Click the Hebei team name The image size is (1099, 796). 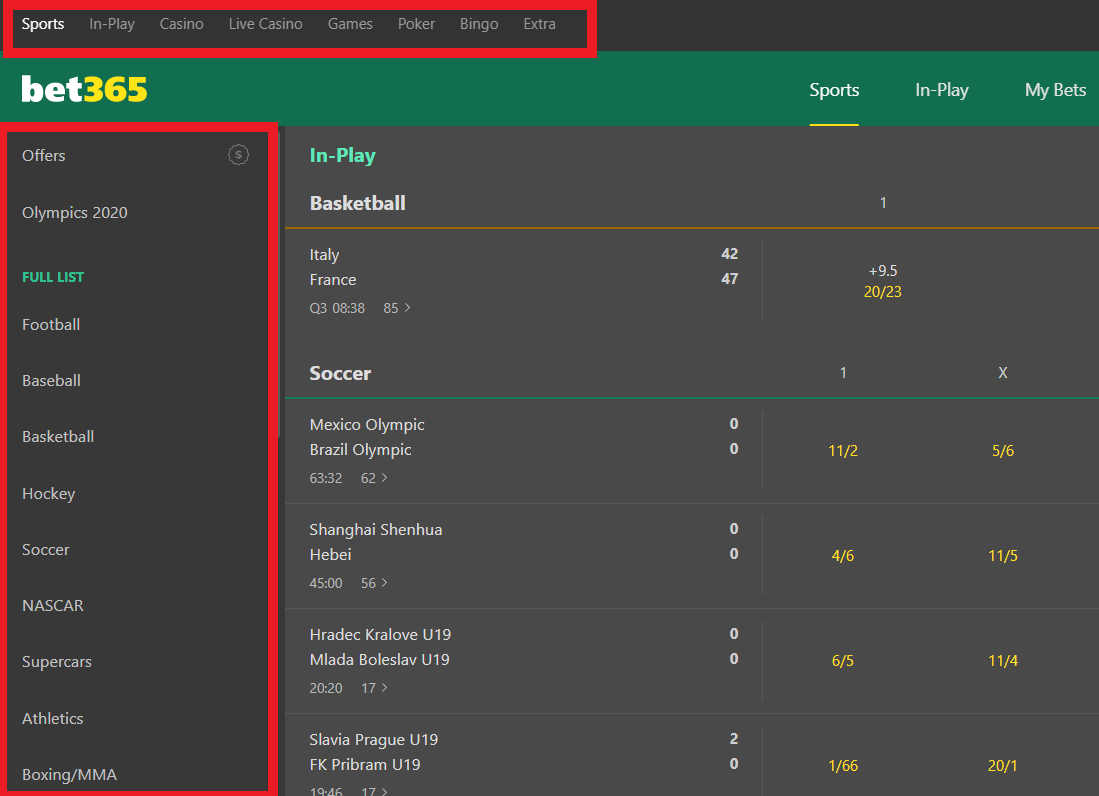[x=330, y=554]
